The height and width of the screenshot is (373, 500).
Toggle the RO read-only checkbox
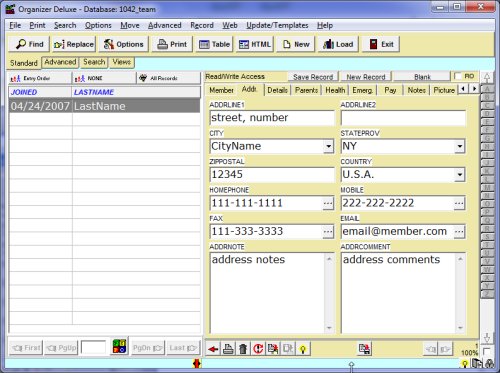coord(458,76)
